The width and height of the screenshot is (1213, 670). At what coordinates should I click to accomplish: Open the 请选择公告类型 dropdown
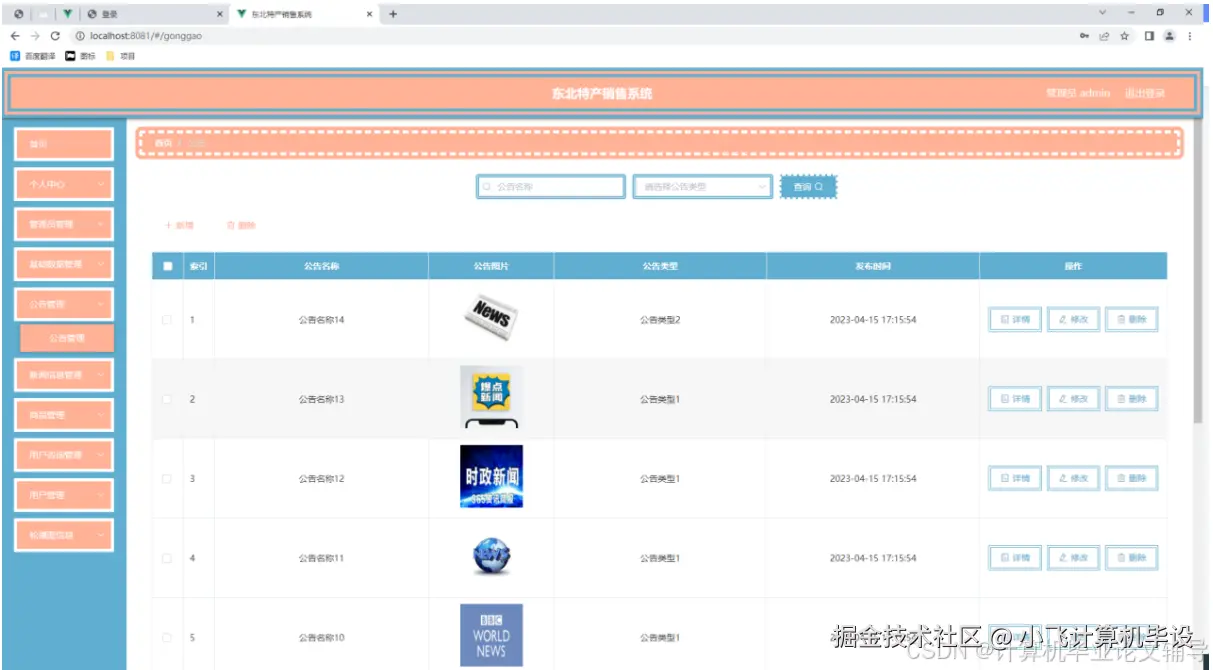point(703,187)
